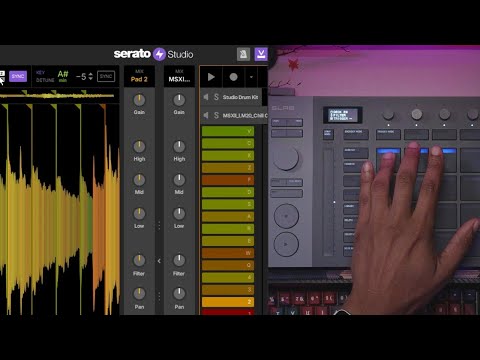Screen dimensions: 480x360
Task: Select the pad row labeled S
Action: pos(228,204)
